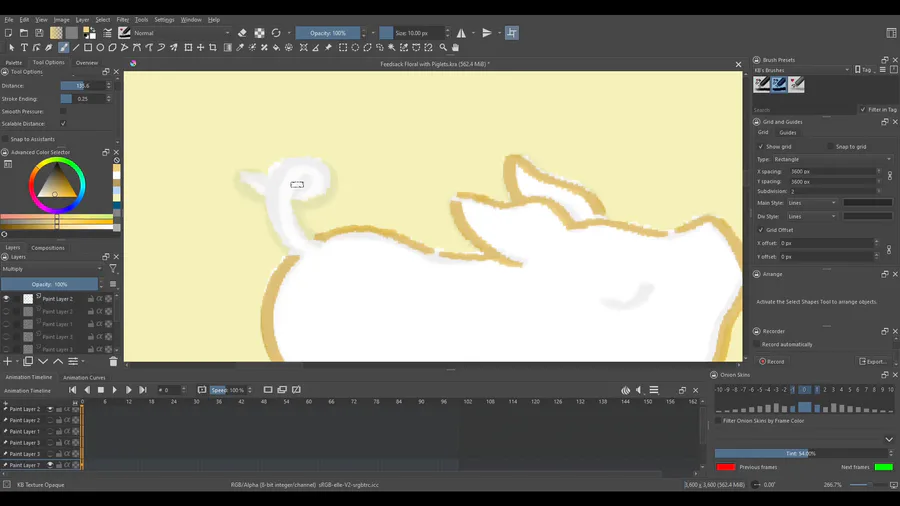Select the Crop tool
The height and width of the screenshot is (506, 900).
pos(213,48)
